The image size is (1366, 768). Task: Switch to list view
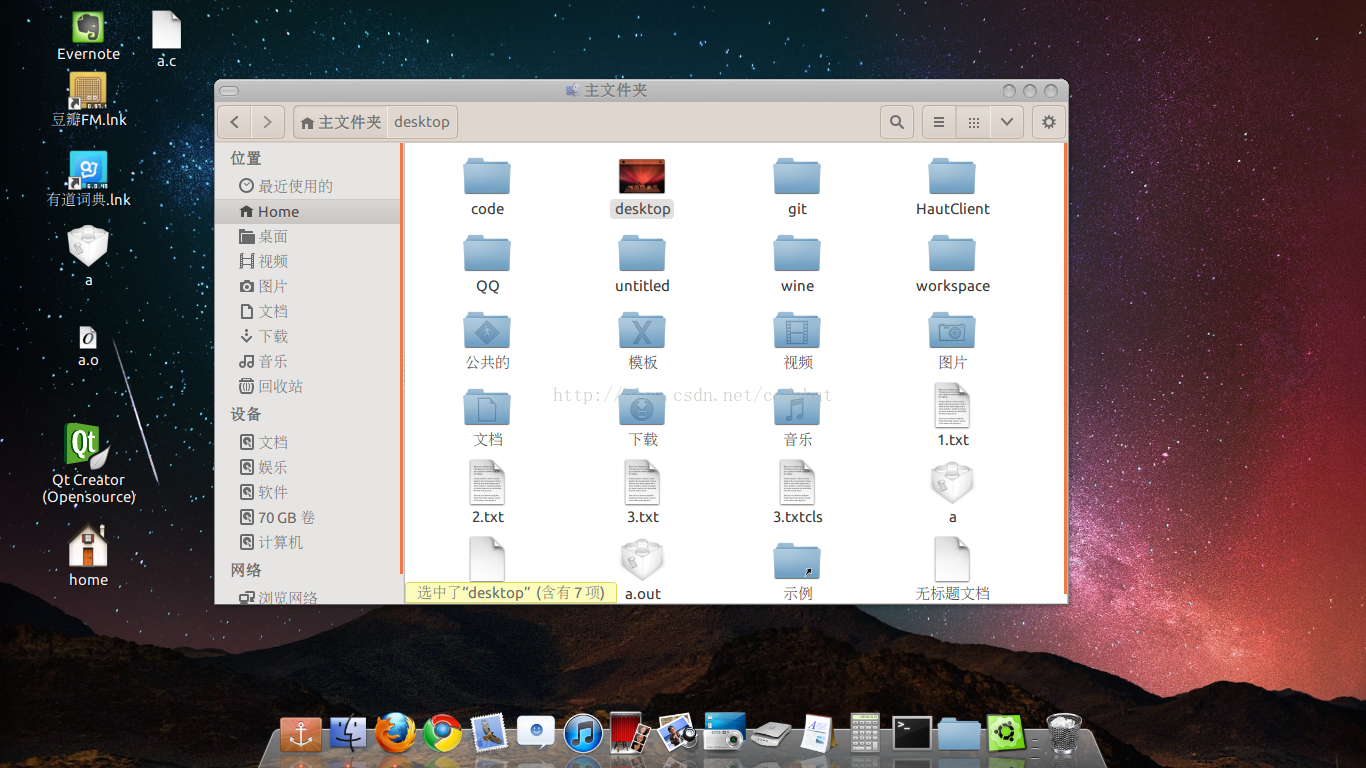pos(939,122)
